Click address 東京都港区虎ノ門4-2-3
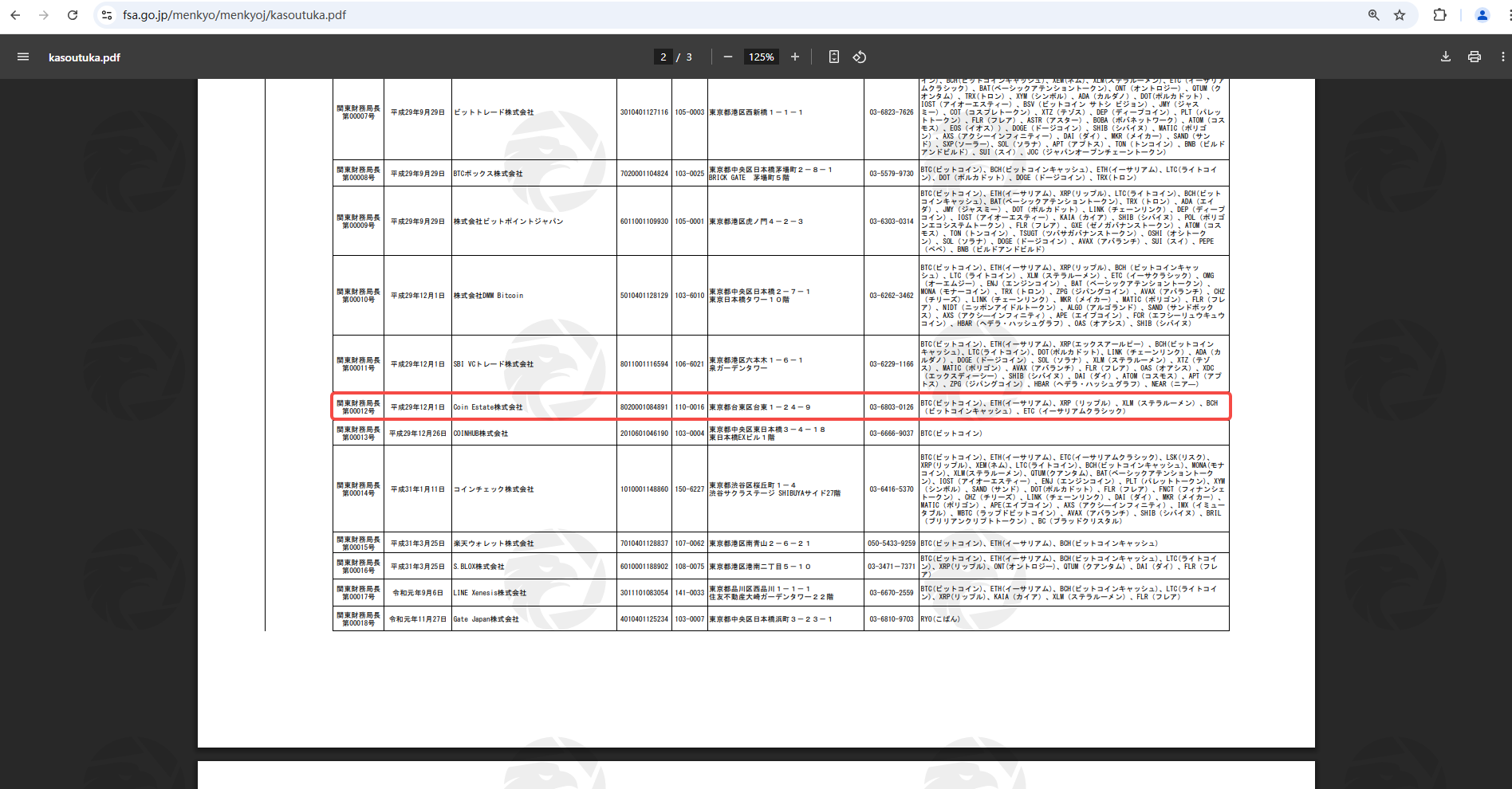 756,222
